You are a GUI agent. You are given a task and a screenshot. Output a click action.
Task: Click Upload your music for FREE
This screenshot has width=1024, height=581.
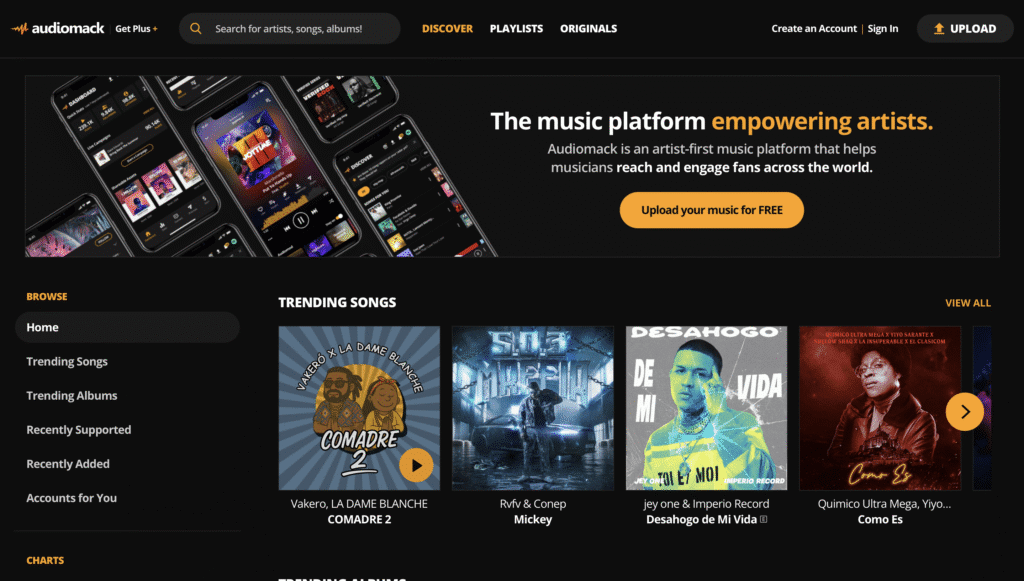(x=712, y=210)
